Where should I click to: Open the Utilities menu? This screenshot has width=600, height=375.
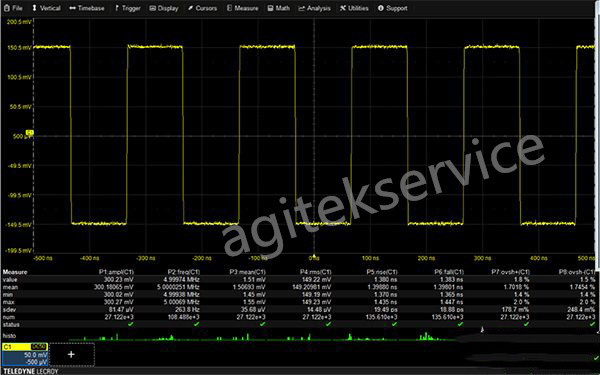(x=354, y=8)
